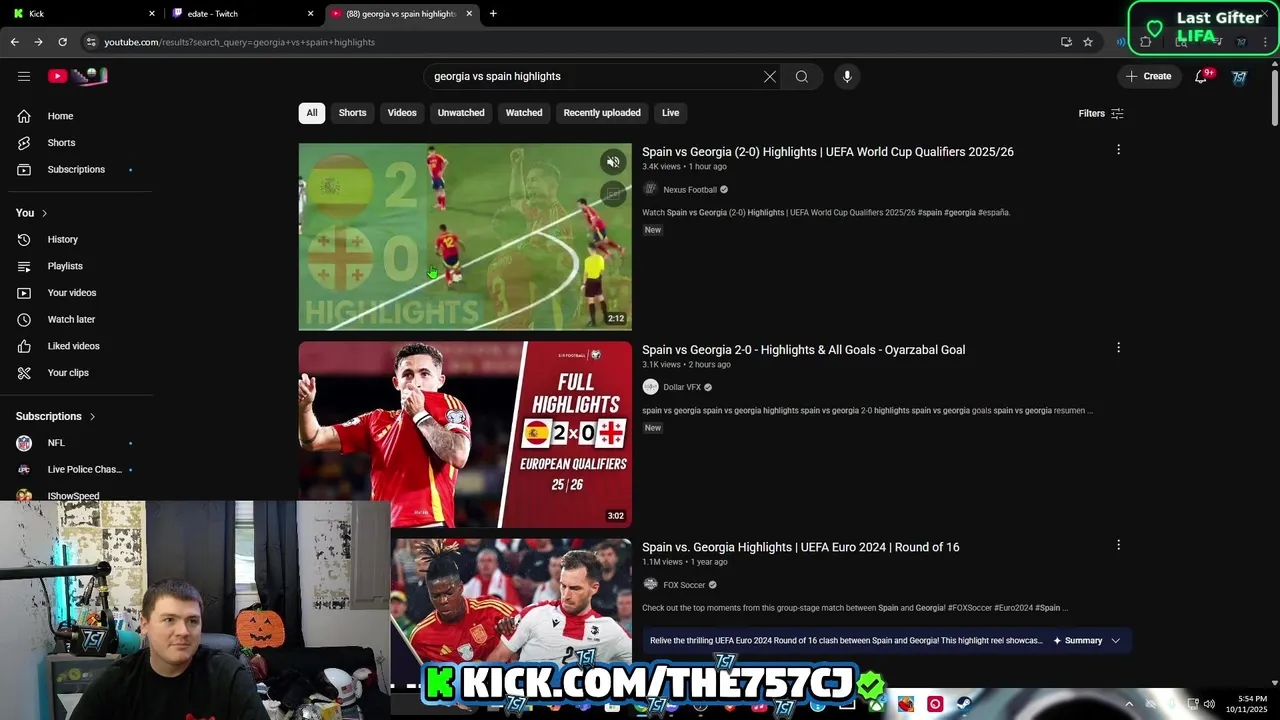
Task: Select the Shorts filter chip
Action: point(352,113)
